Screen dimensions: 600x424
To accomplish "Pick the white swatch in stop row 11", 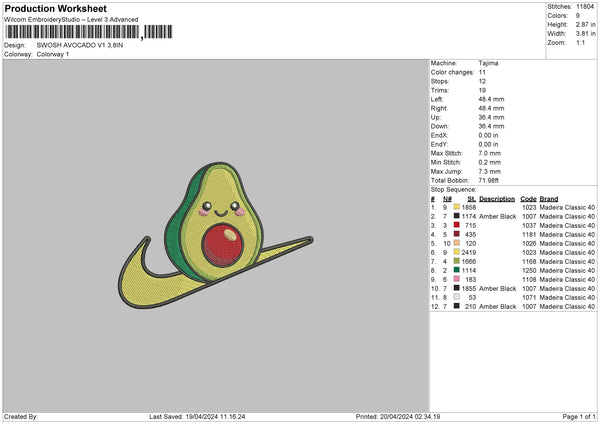I will point(457,297).
